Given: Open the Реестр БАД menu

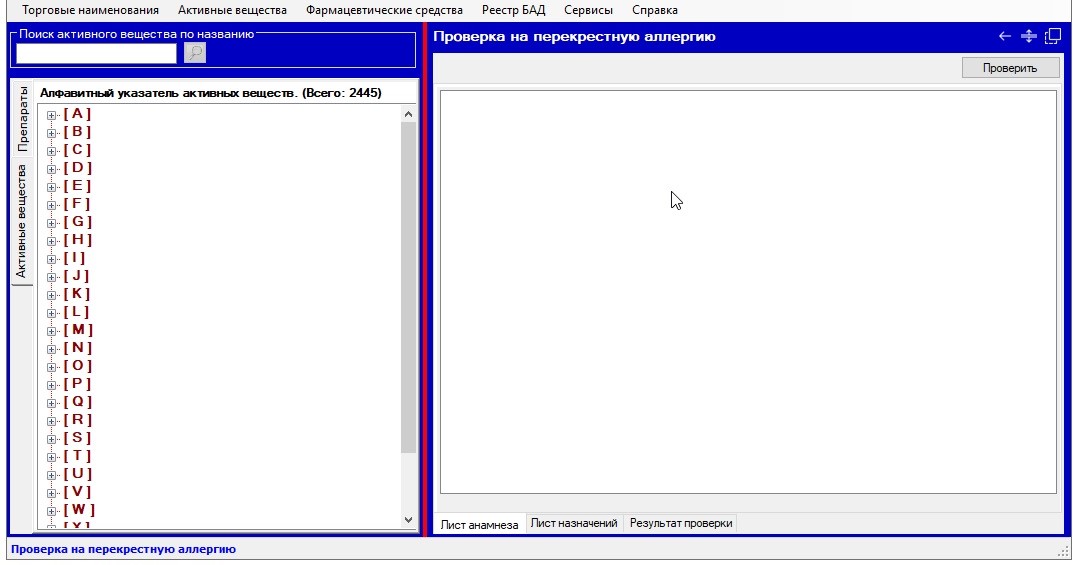Looking at the screenshot, I should [513, 10].
